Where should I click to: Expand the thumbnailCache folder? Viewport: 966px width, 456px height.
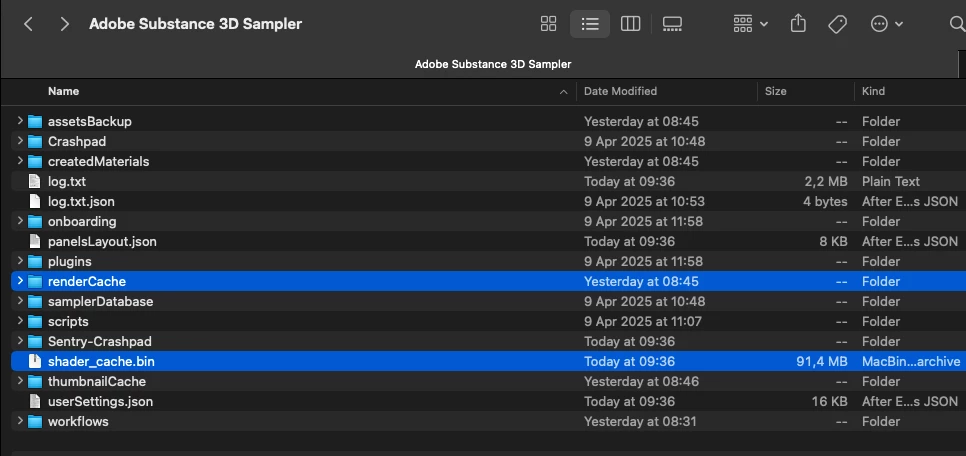coord(20,381)
